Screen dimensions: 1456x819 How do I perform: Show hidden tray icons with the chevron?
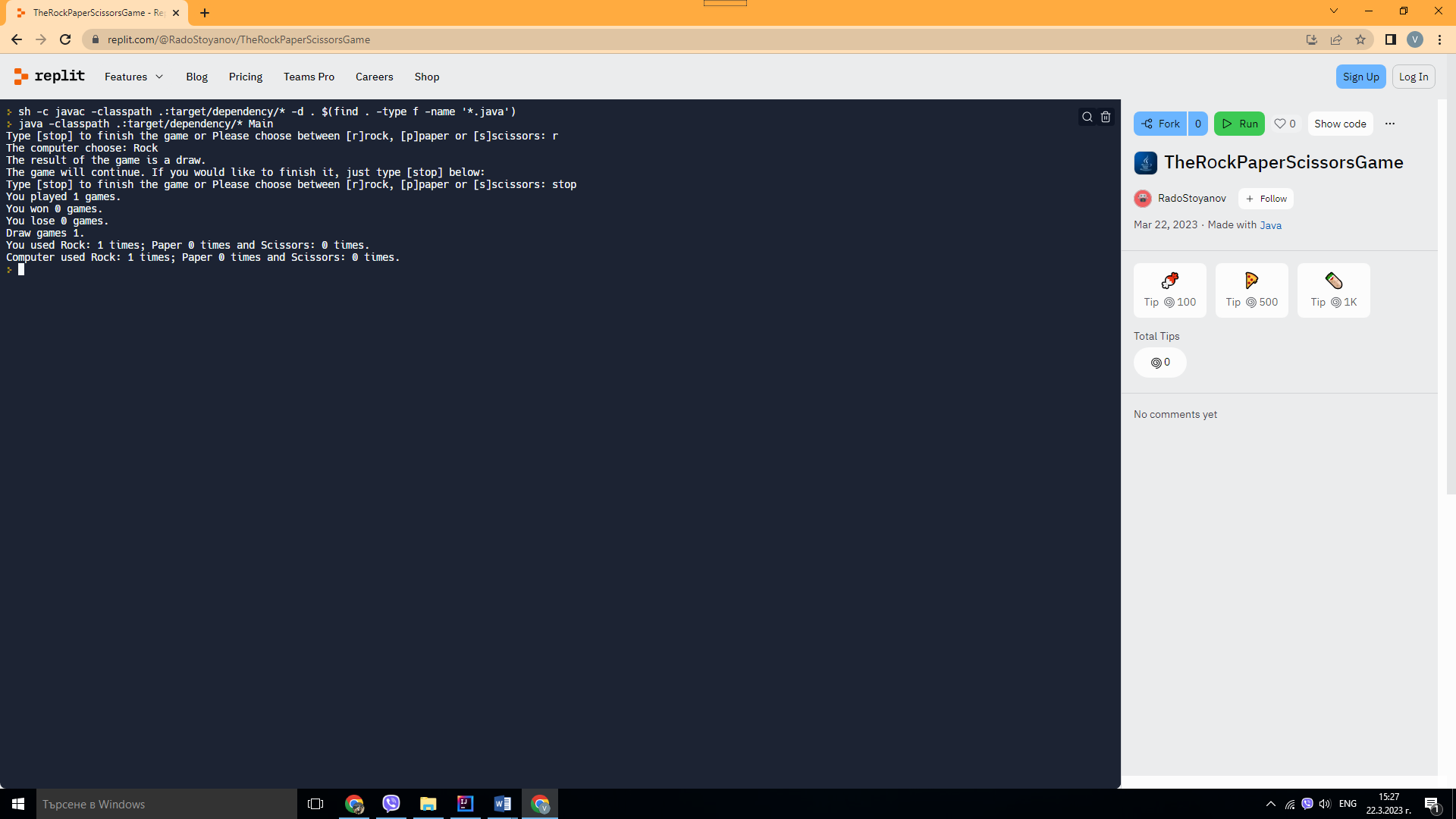click(1270, 804)
